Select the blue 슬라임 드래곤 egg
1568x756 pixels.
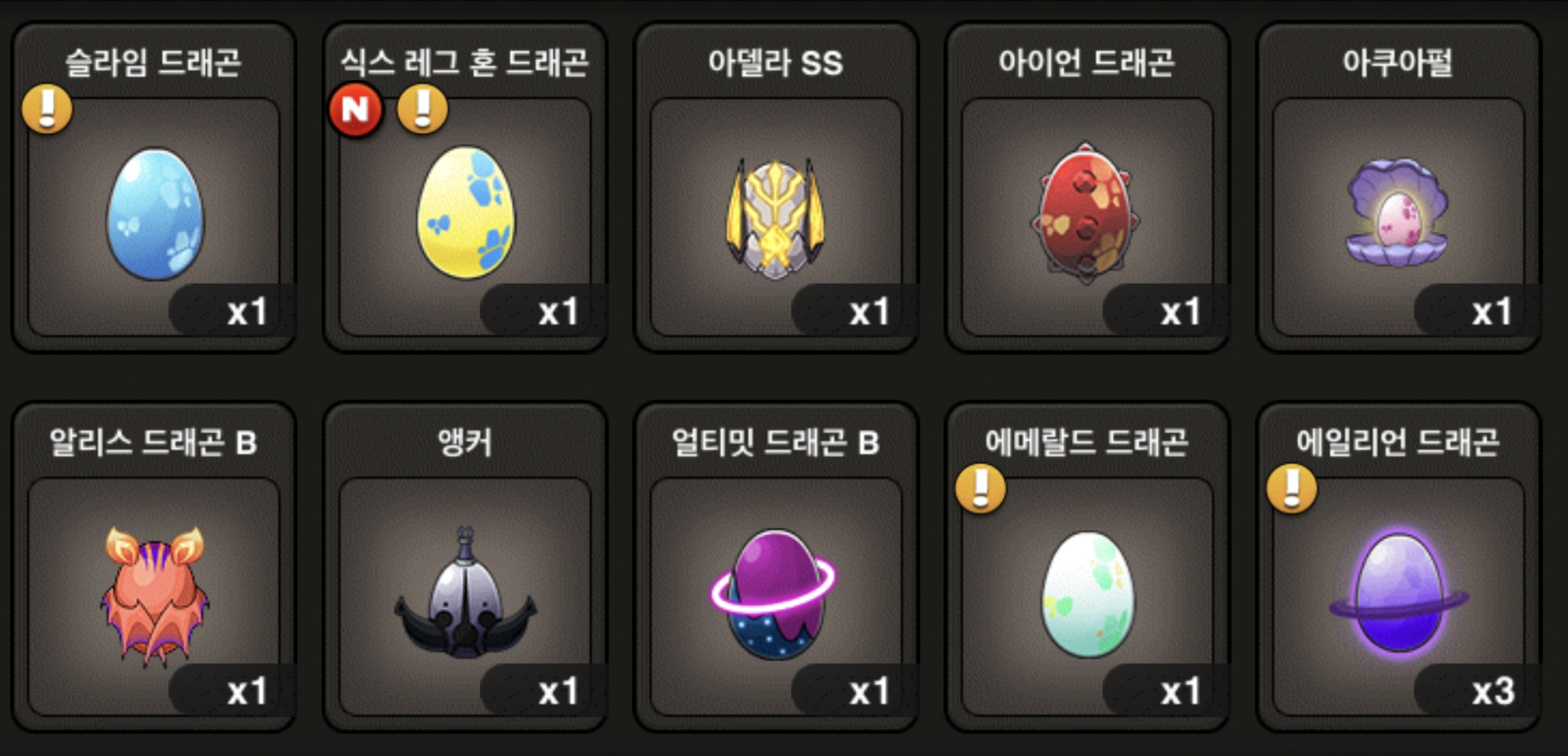[x=155, y=214]
